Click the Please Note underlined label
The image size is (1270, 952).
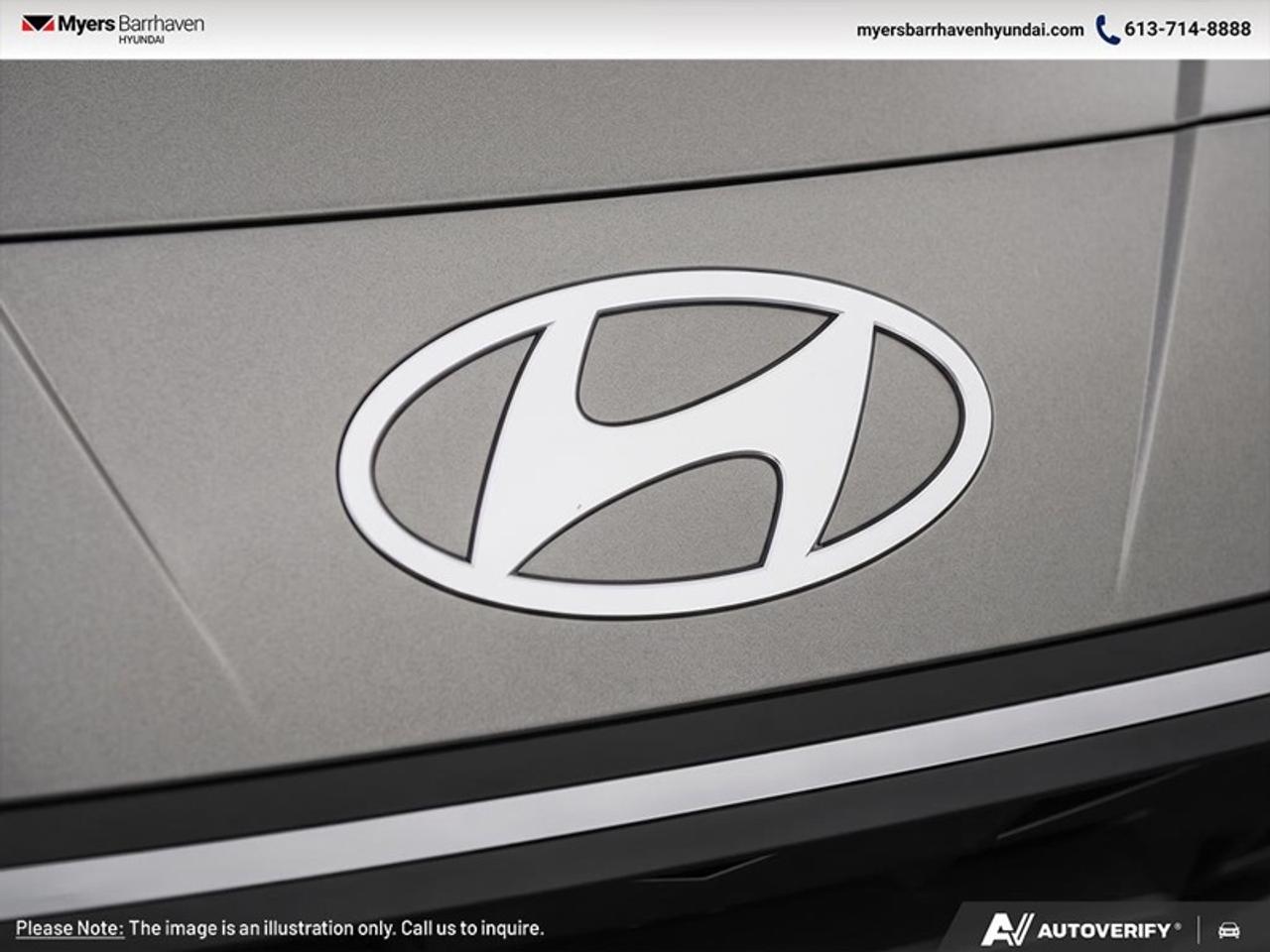69,929
